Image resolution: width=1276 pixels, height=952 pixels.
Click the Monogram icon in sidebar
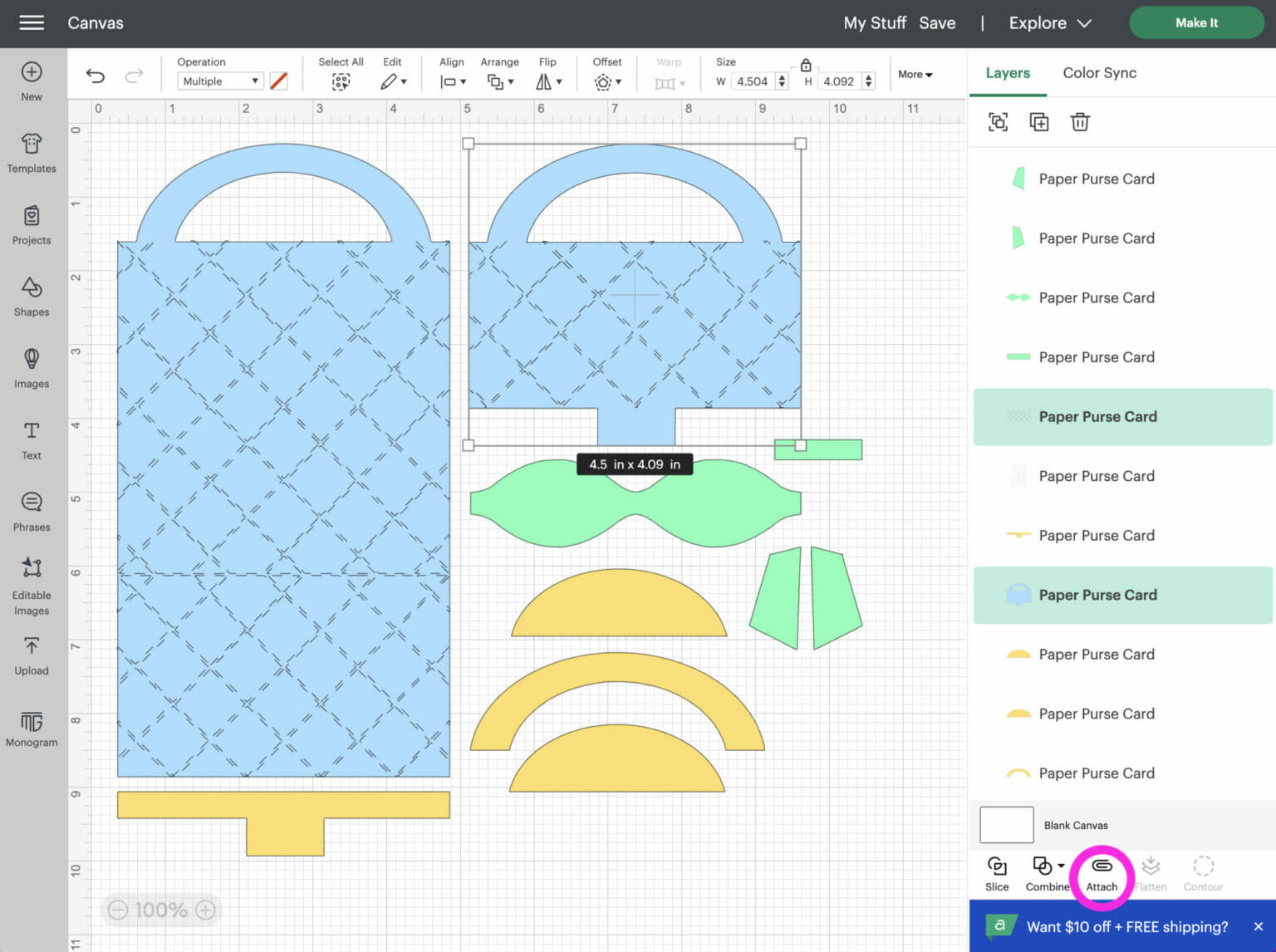(32, 728)
